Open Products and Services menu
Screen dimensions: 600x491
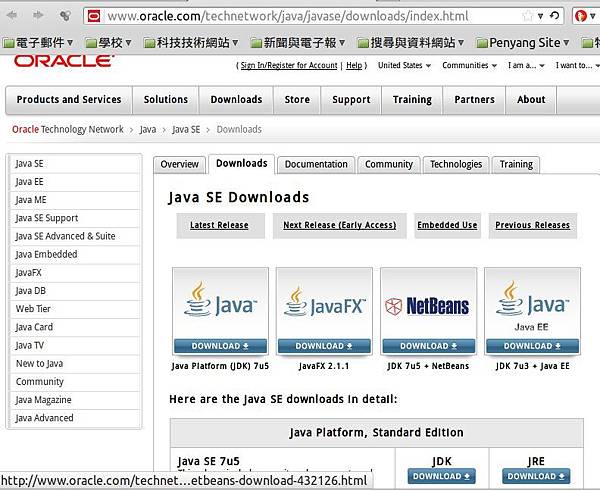69,100
